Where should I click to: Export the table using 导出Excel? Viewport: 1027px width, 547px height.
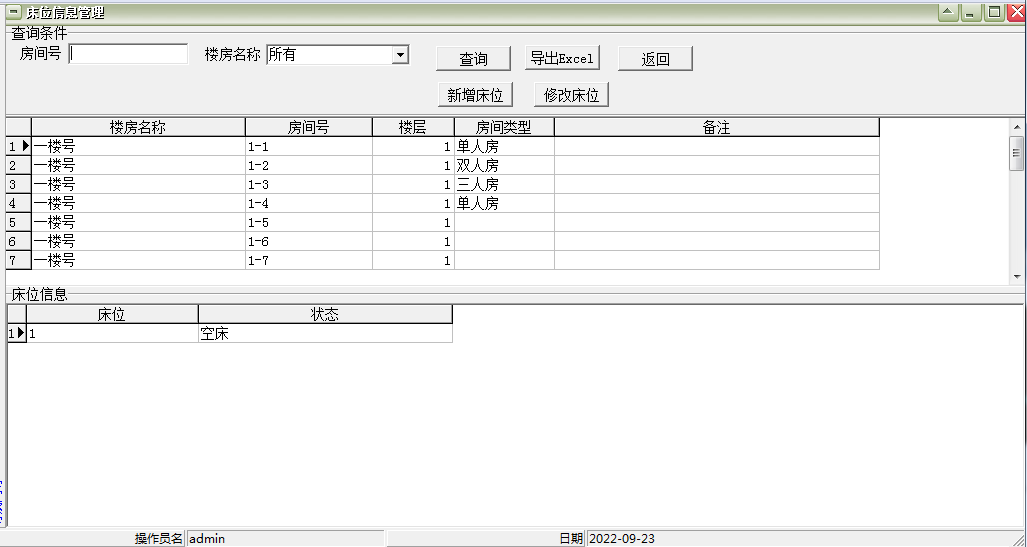coord(563,58)
